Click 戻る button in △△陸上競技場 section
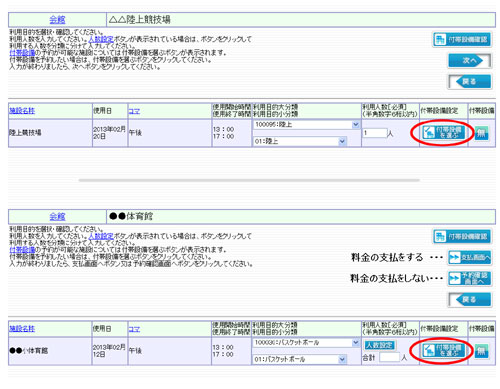The image size is (500, 389). (470, 81)
